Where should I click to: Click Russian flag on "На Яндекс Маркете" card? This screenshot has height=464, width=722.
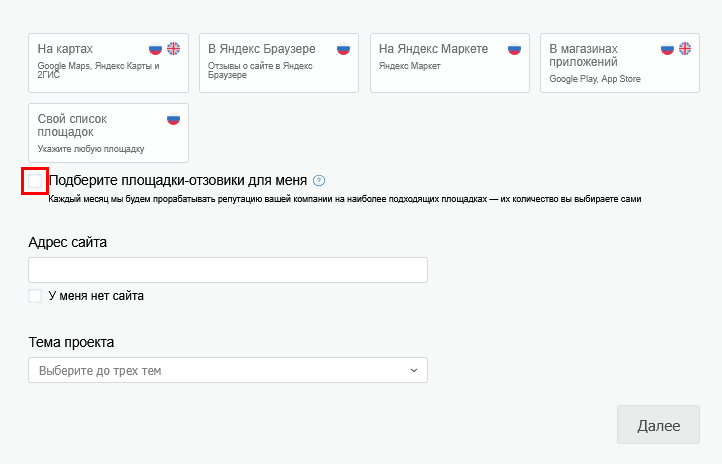point(514,48)
